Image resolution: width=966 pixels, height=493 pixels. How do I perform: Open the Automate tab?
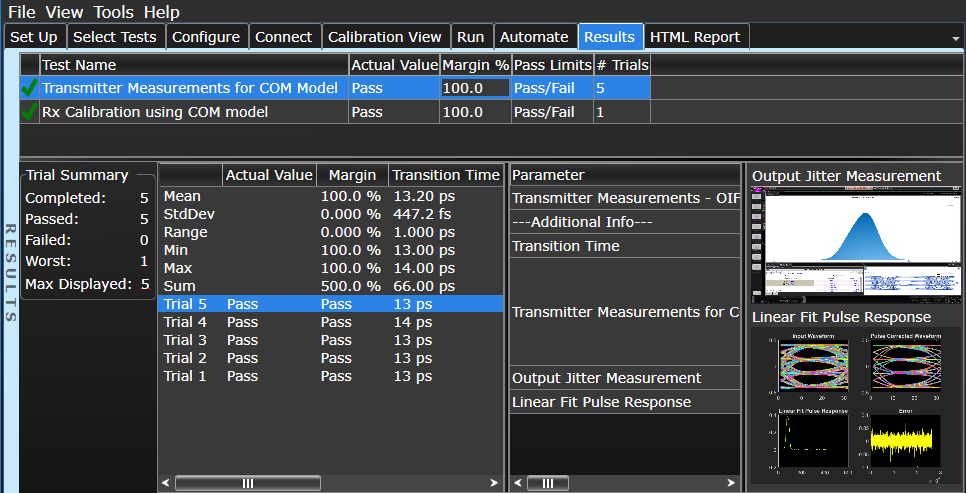(x=534, y=37)
